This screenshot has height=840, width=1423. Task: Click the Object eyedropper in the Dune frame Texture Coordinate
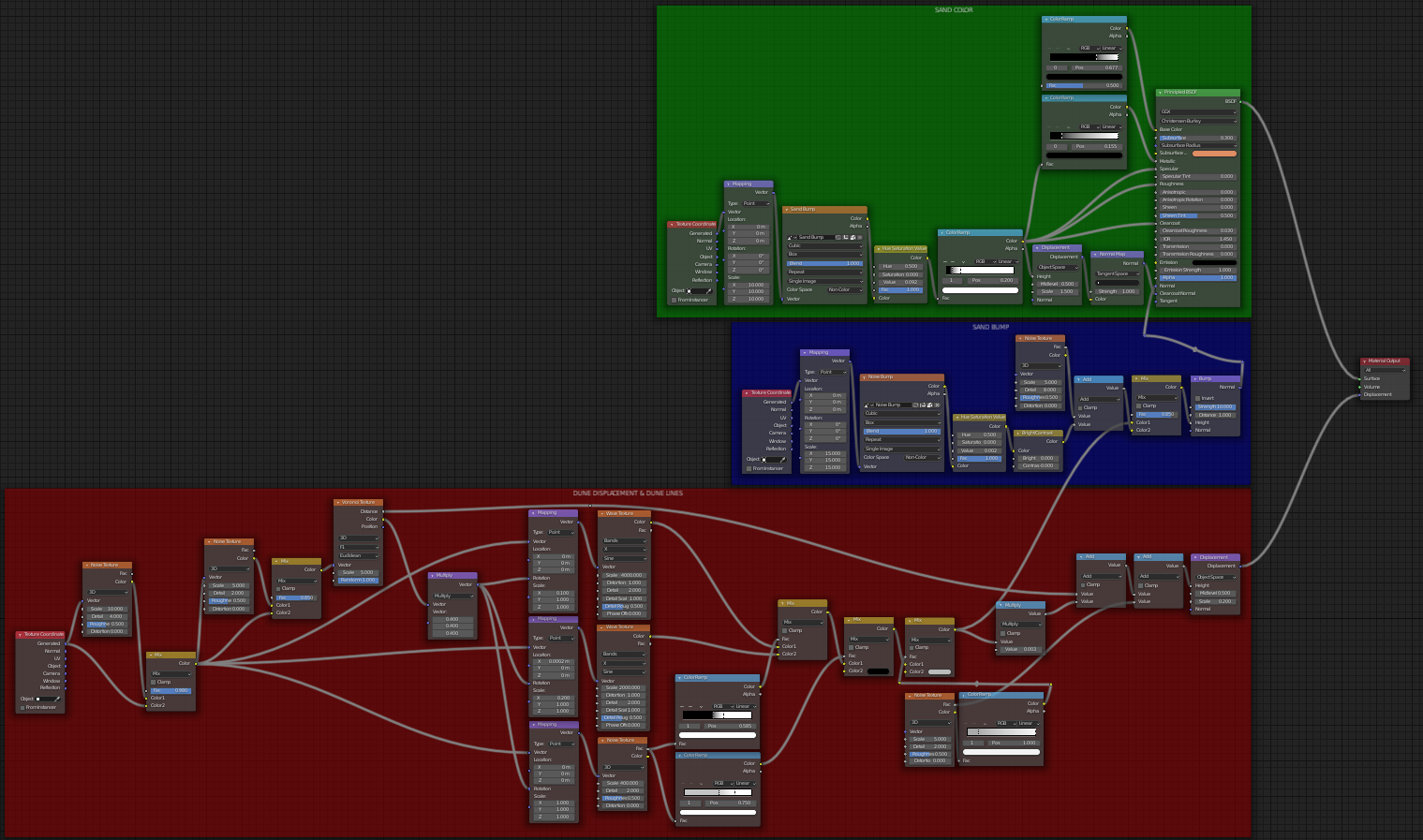(x=57, y=699)
